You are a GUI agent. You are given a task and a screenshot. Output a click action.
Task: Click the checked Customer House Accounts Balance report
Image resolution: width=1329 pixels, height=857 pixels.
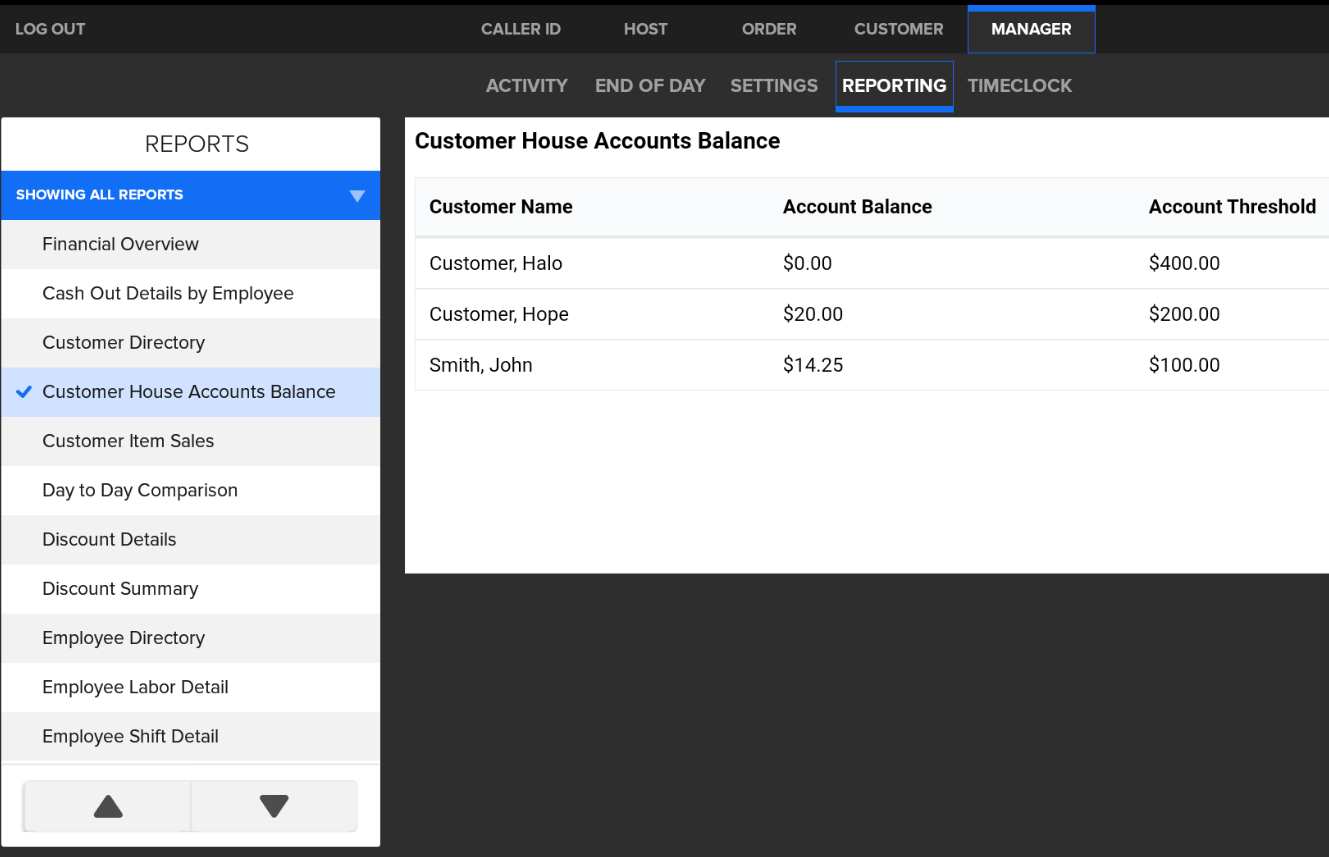pyautogui.click(x=189, y=392)
